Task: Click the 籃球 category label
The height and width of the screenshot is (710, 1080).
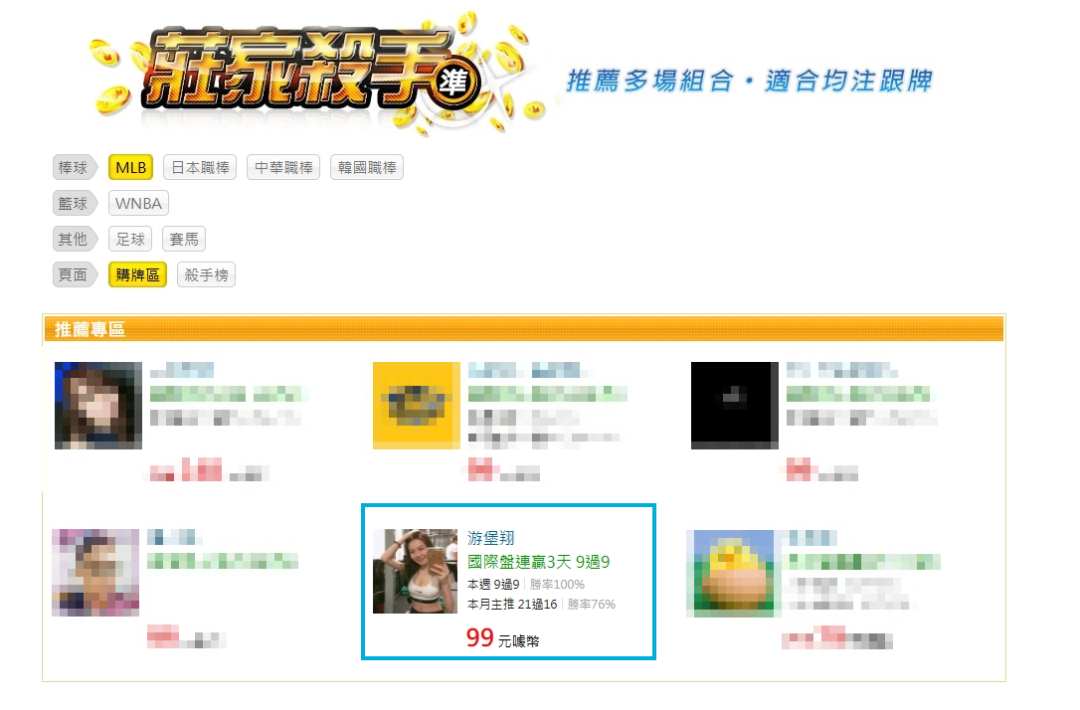Action: [x=73, y=203]
